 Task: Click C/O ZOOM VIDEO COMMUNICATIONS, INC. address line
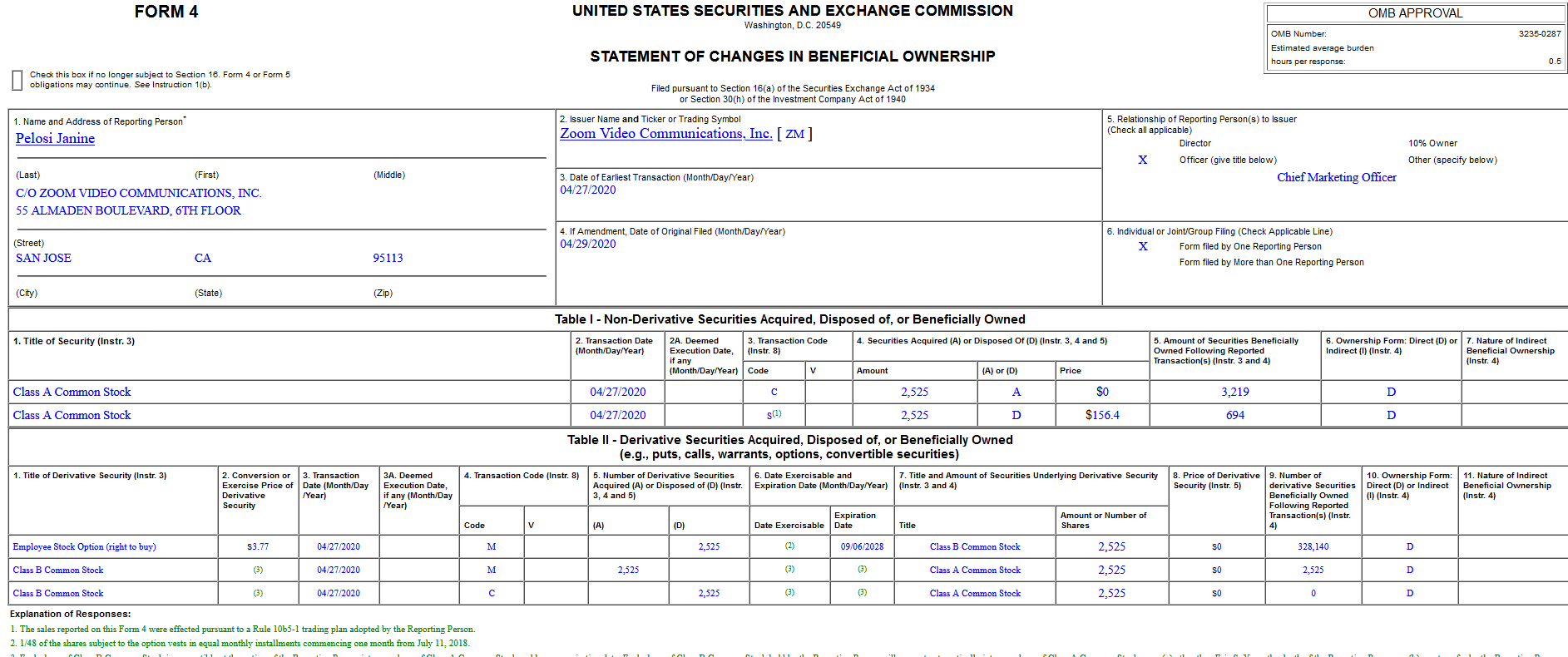pyautogui.click(x=139, y=193)
